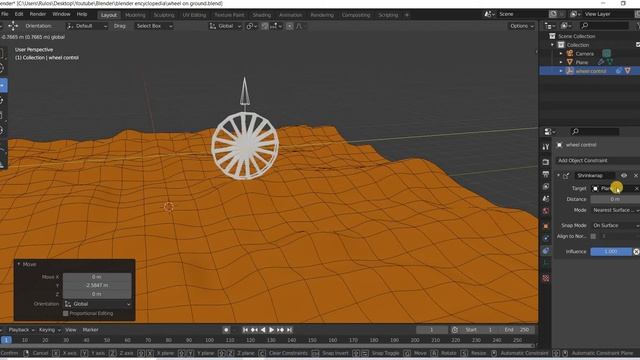Switch to the Sculpting workspace tab
The height and width of the screenshot is (360, 640).
(x=164, y=15)
